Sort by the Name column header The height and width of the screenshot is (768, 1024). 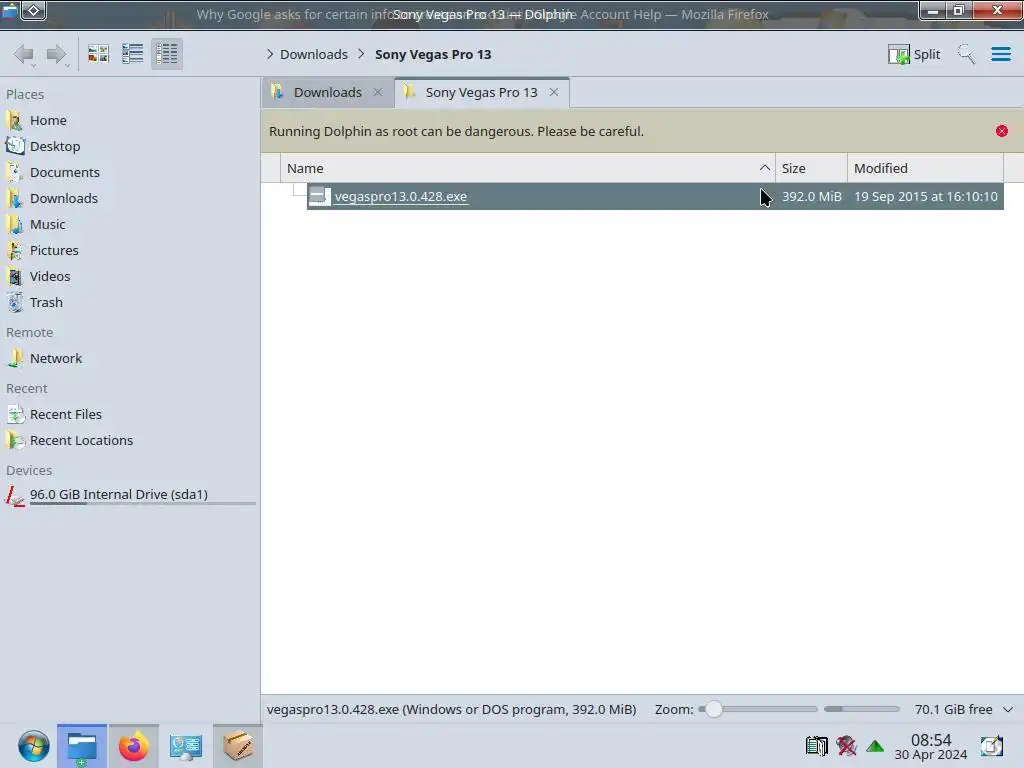(x=528, y=168)
